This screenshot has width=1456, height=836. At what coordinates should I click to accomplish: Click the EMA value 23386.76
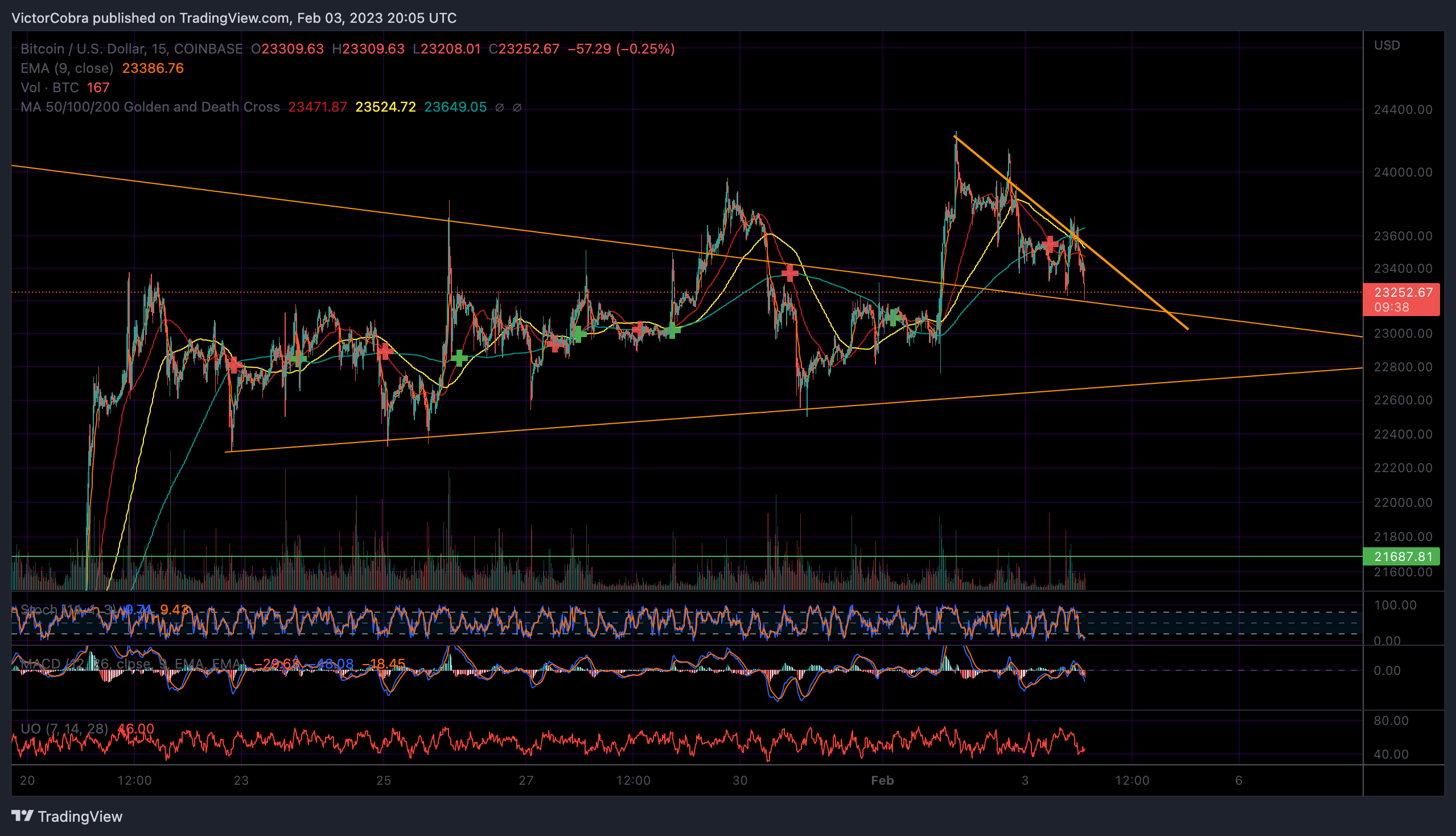coord(153,68)
